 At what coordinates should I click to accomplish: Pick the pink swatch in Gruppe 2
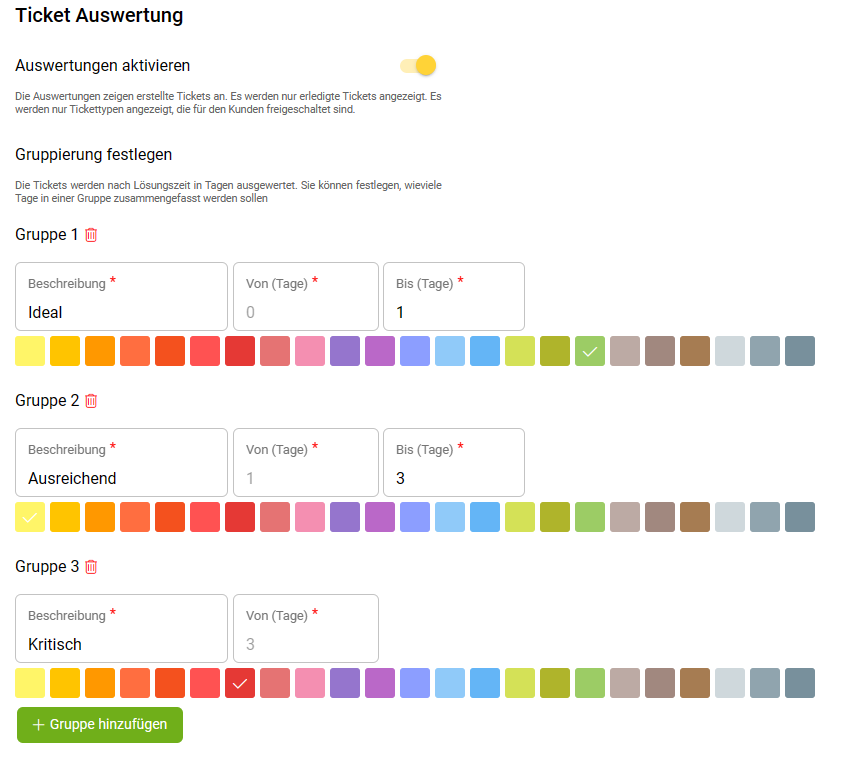pyautogui.click(x=310, y=517)
